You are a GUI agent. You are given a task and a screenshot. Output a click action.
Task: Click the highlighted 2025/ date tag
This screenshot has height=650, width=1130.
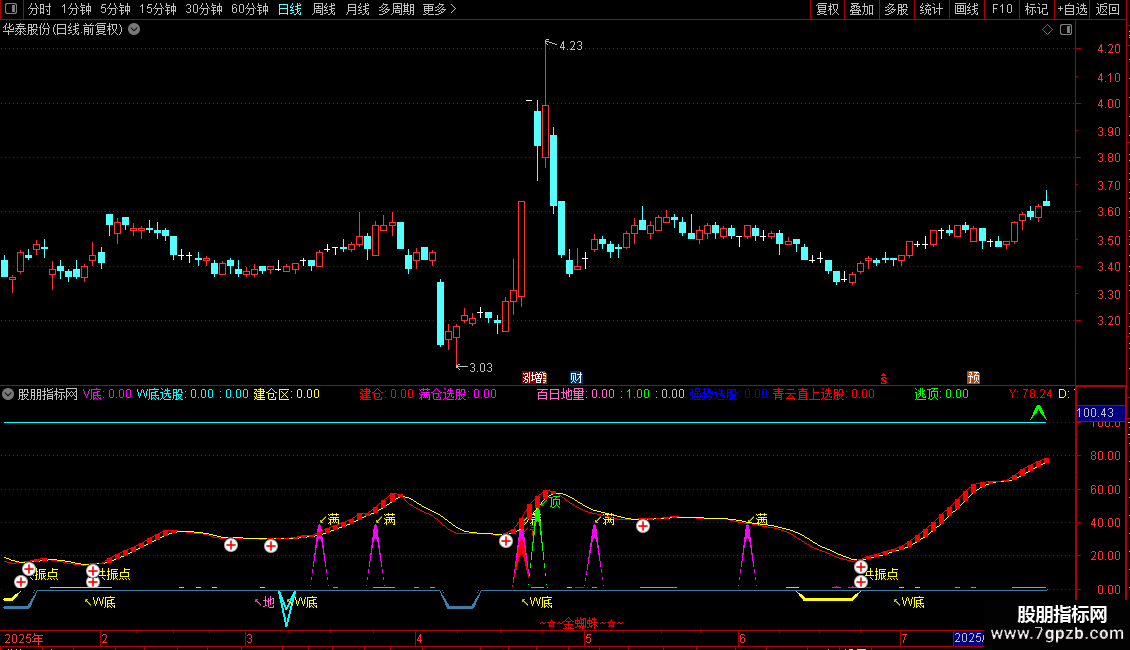(969, 638)
